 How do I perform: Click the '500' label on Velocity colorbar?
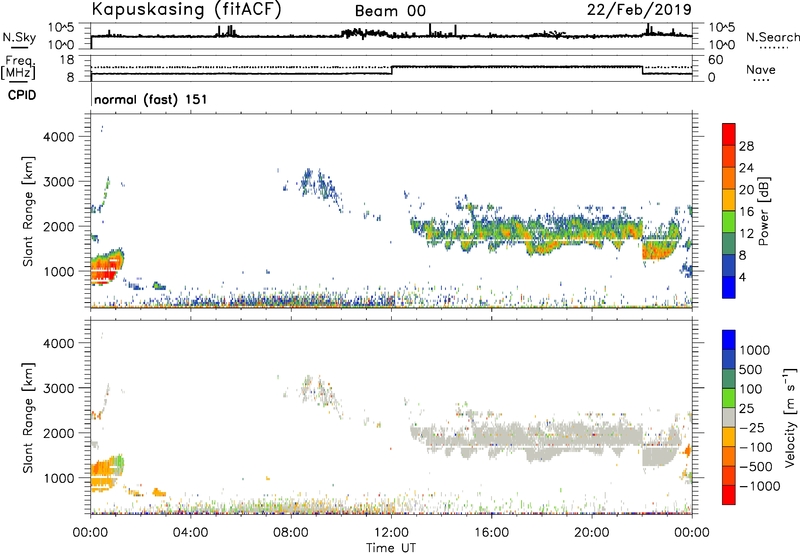753,369
